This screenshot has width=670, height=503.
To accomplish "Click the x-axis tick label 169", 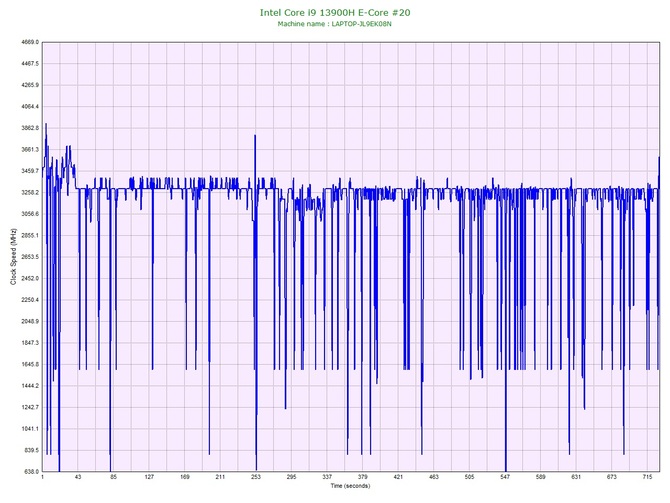I will [185, 477].
